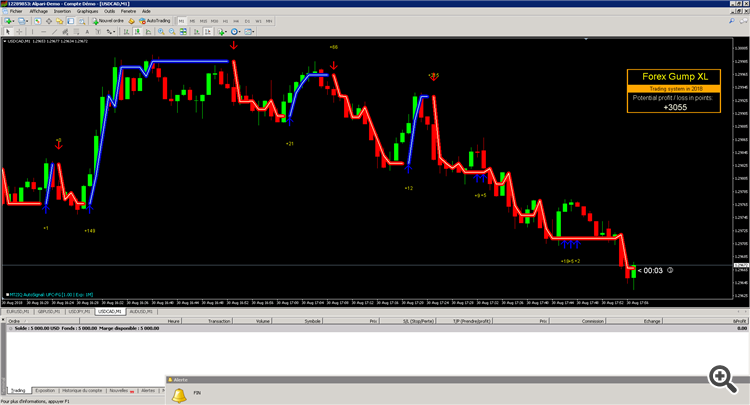Open search with top-right magnifier icon

pyautogui.click(x=732, y=21)
